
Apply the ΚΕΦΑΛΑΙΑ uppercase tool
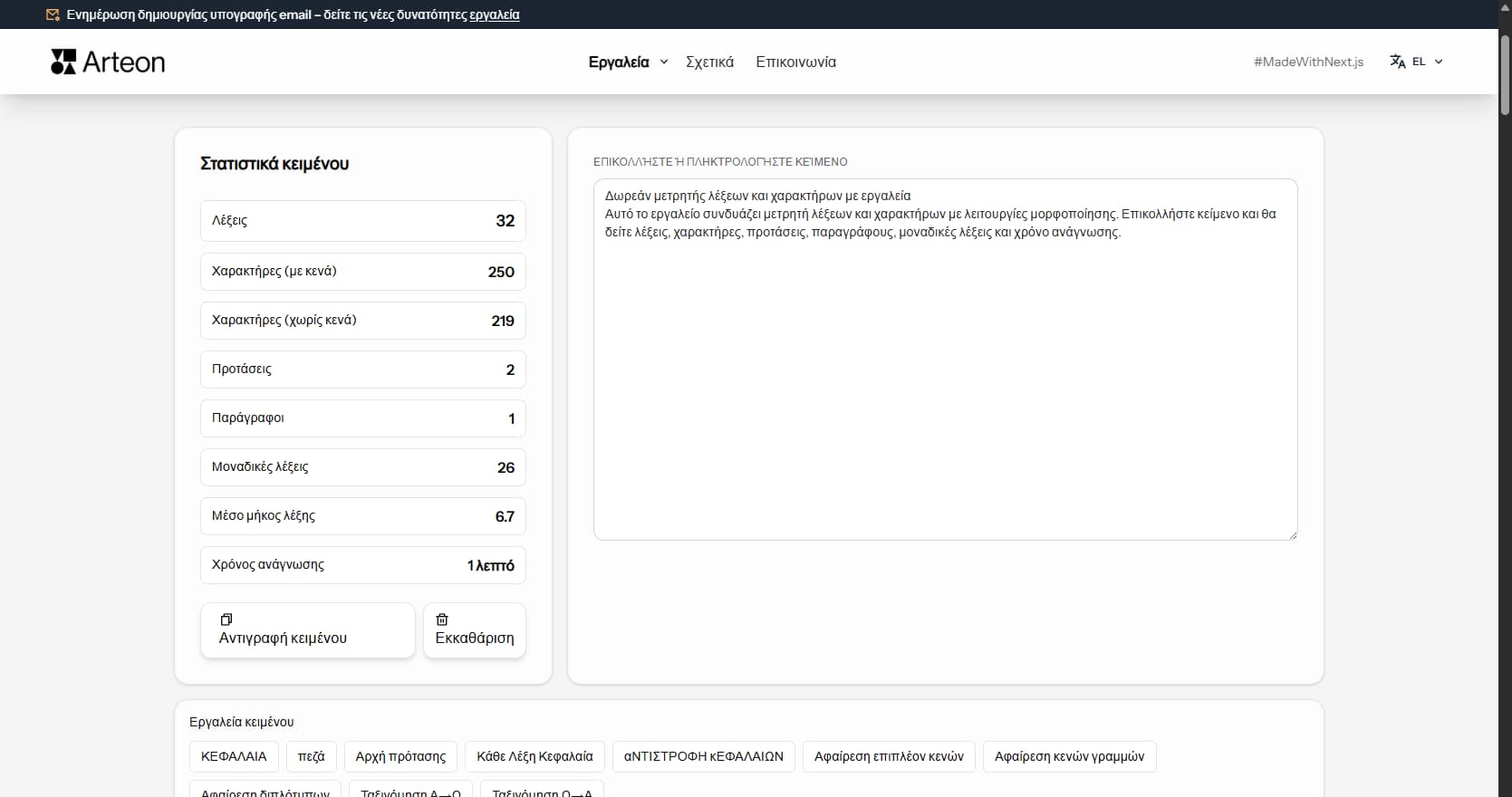234,756
